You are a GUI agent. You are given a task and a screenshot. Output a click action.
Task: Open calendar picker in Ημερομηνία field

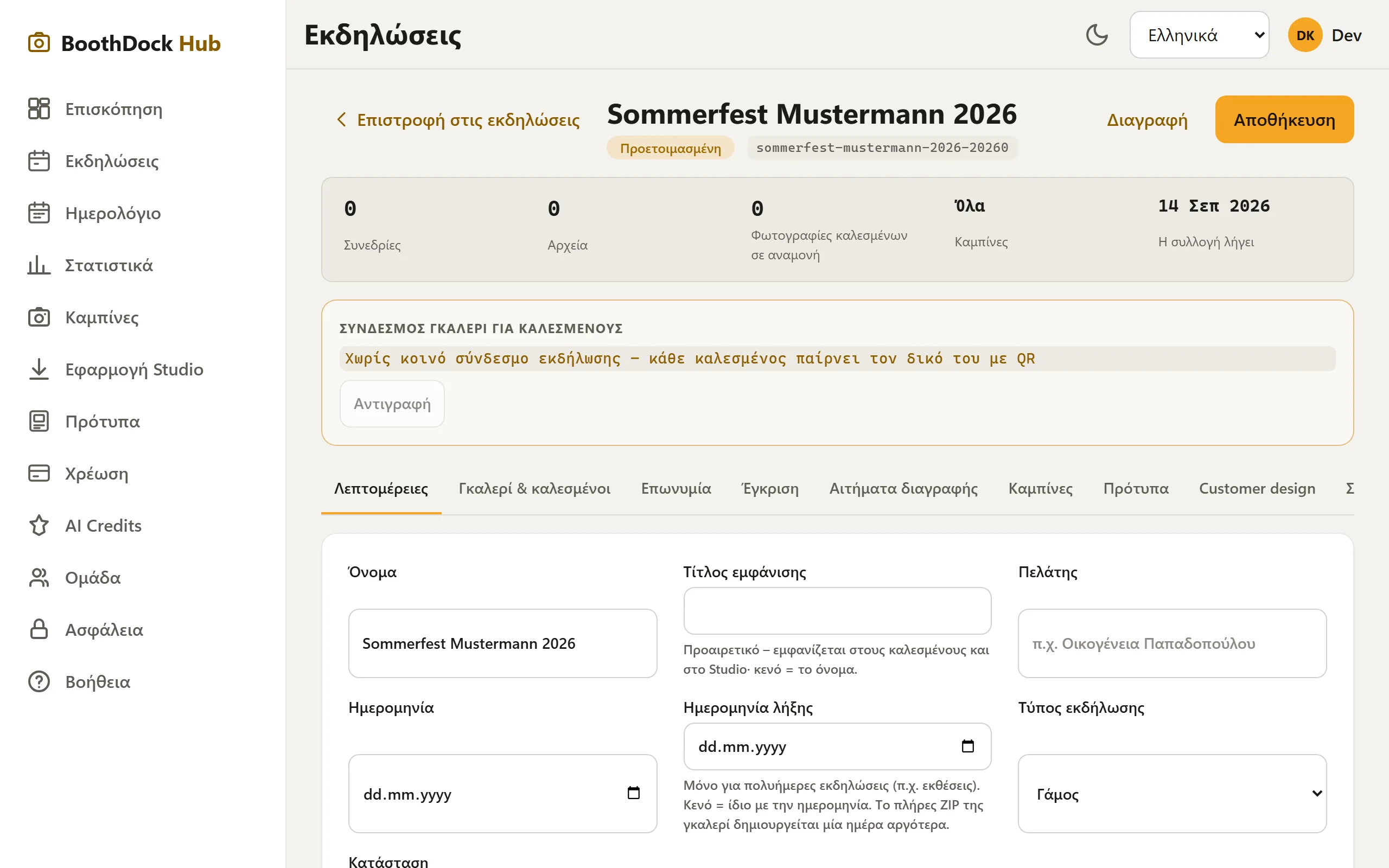[x=633, y=793]
